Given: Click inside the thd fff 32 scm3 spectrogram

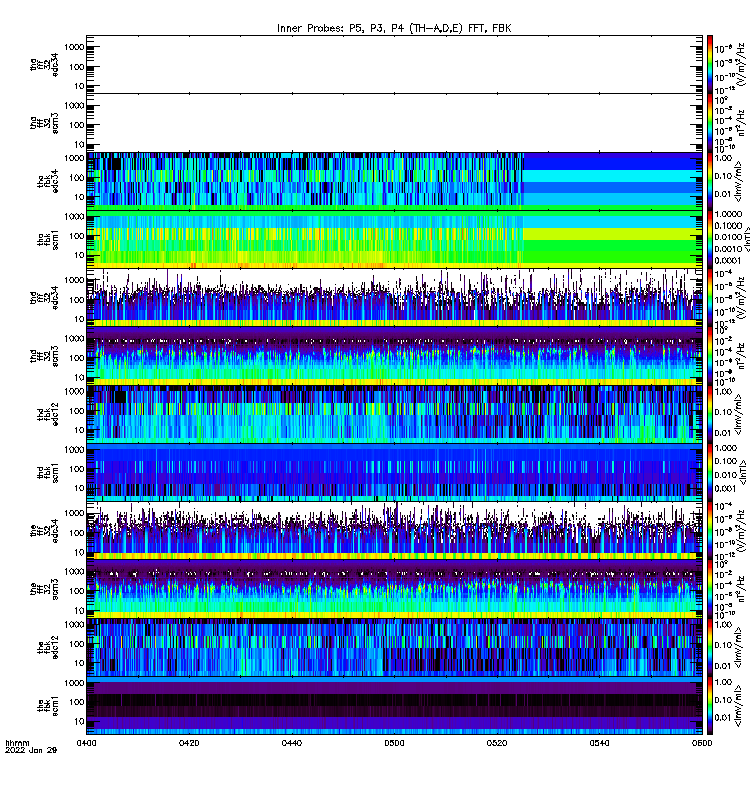Looking at the screenshot, I should [394, 356].
